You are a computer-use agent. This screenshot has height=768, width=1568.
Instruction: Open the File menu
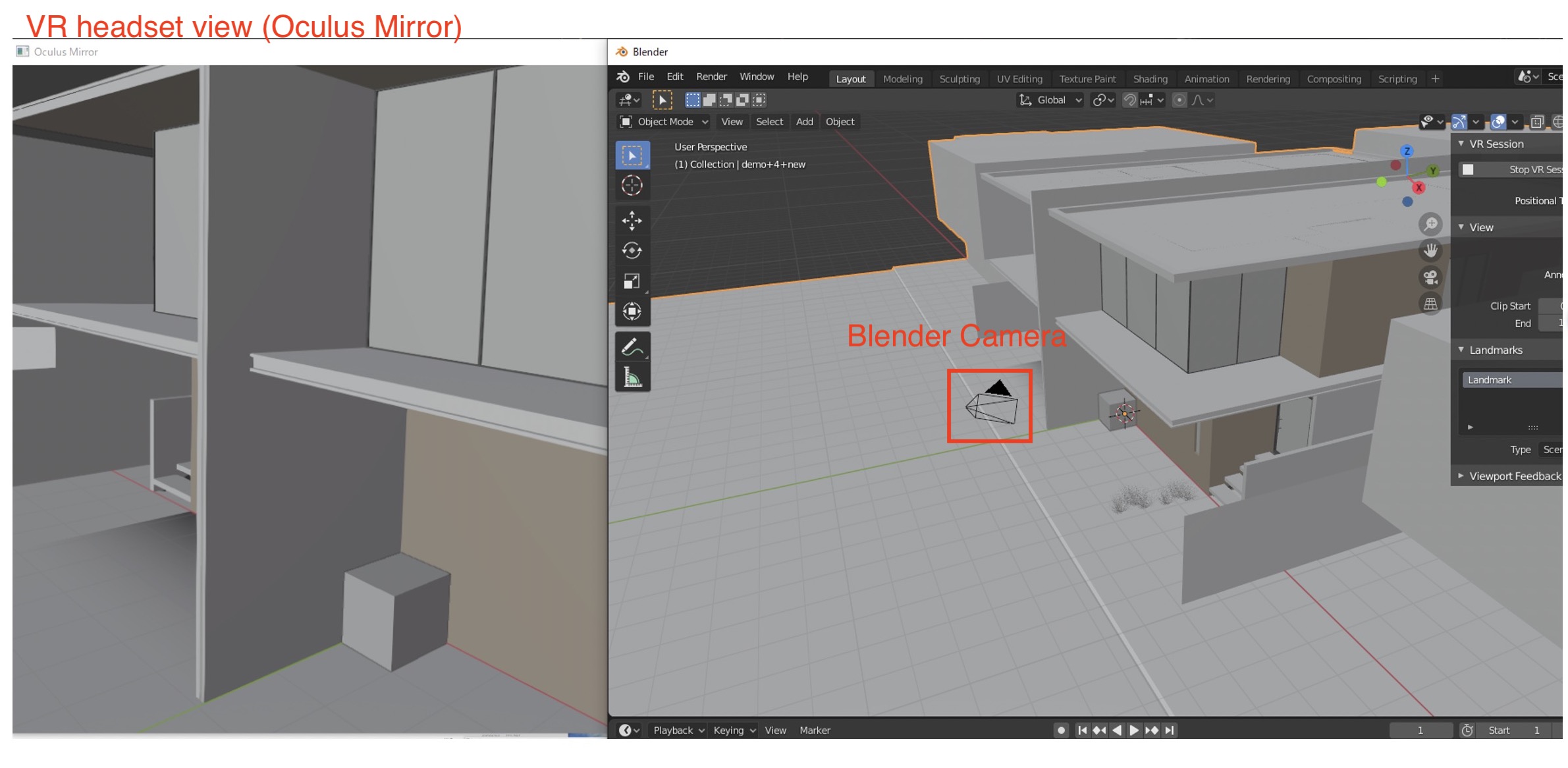click(646, 77)
